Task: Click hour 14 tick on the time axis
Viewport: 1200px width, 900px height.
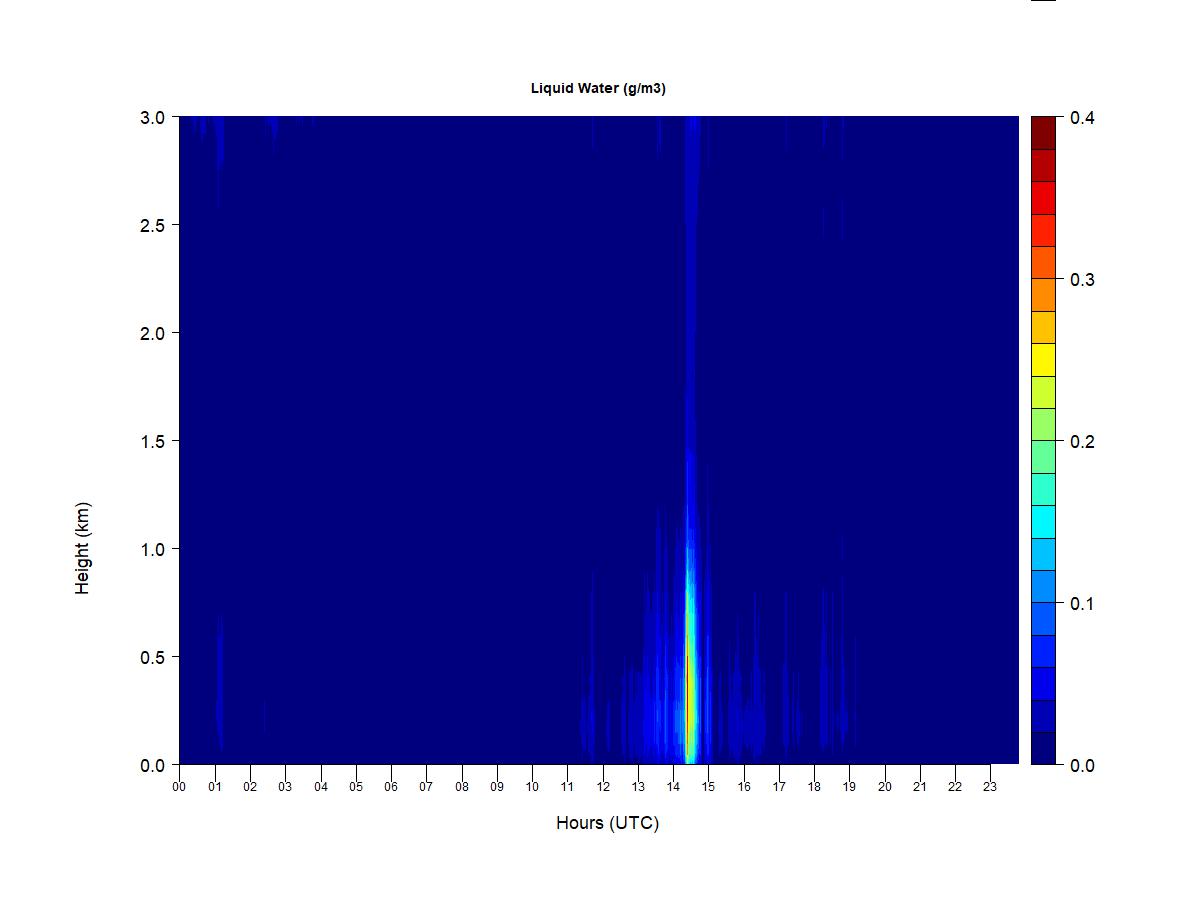Action: tap(673, 786)
